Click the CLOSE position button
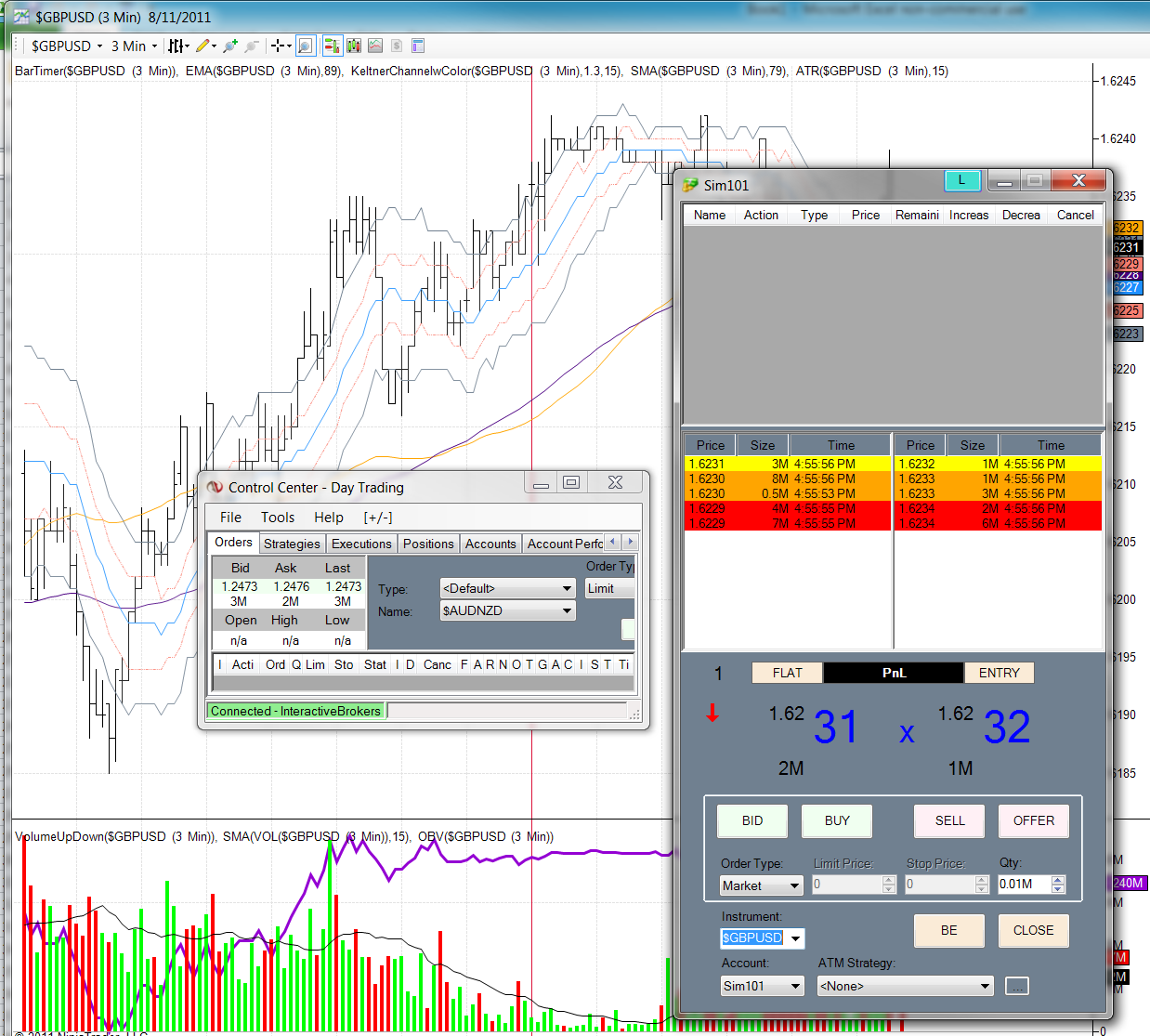1150x1036 pixels. point(1034,930)
